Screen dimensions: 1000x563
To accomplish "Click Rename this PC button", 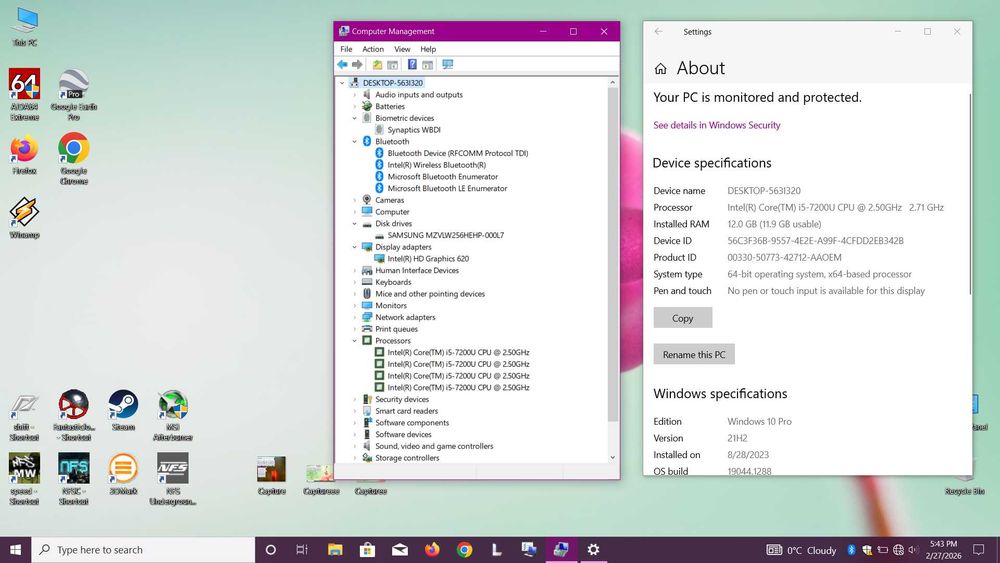I will click(694, 354).
